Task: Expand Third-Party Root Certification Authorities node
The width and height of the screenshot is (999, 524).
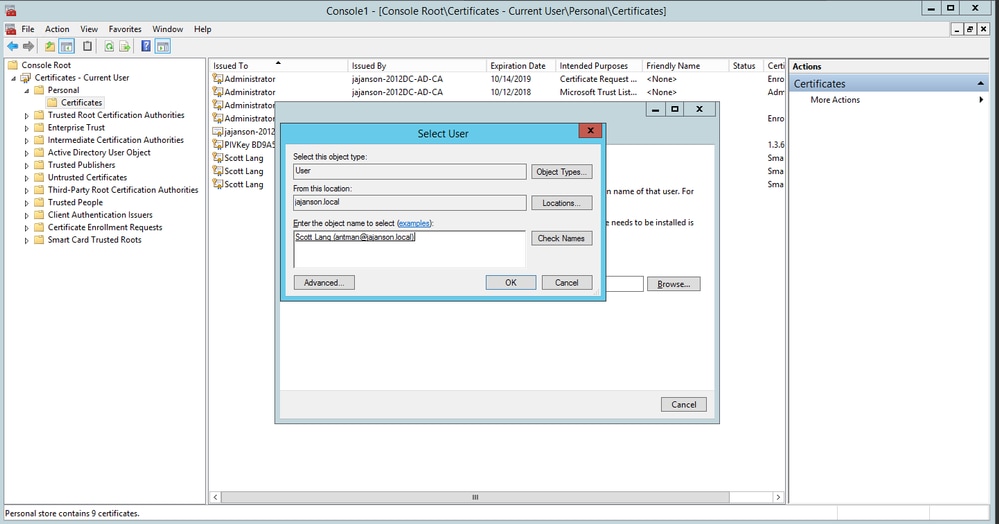Action: tap(27, 191)
